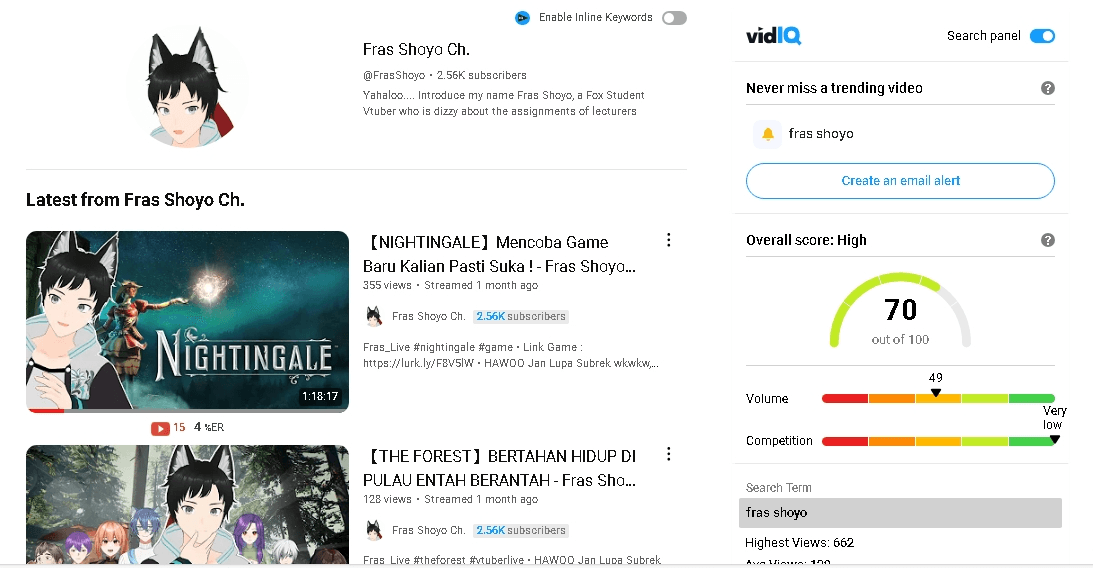Click the vidIQ logo

(773, 36)
